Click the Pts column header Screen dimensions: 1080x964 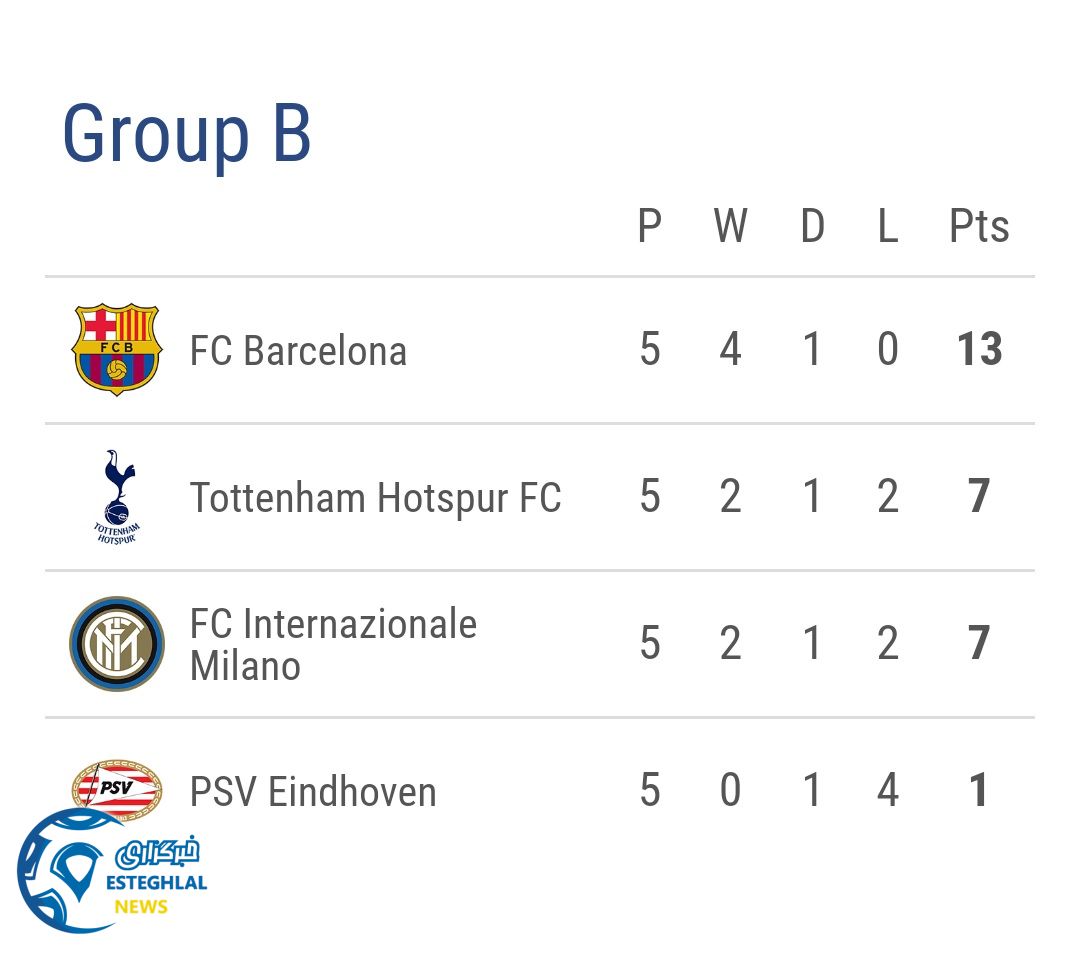coord(978,227)
